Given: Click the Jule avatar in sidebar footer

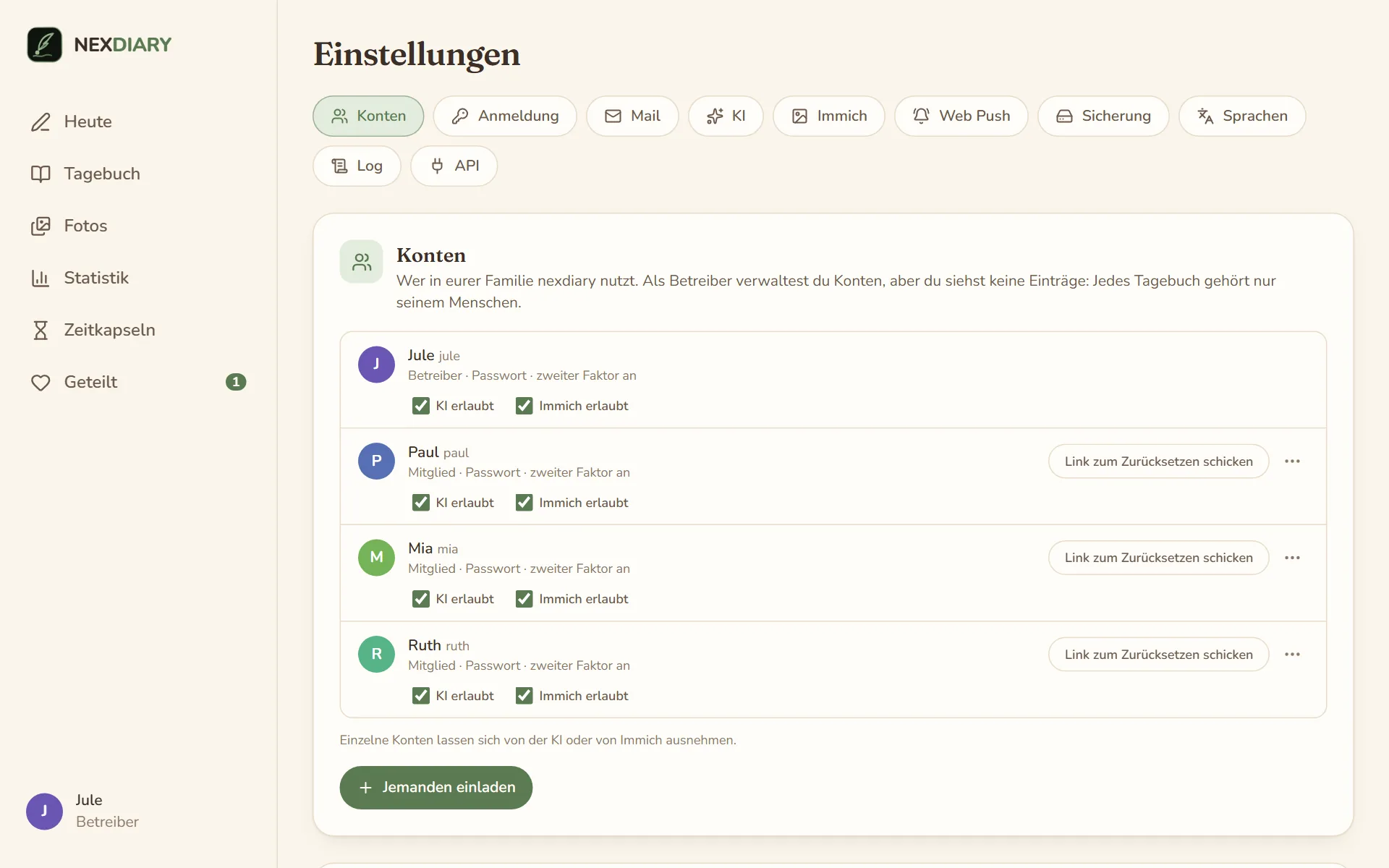Looking at the screenshot, I should [x=44, y=811].
